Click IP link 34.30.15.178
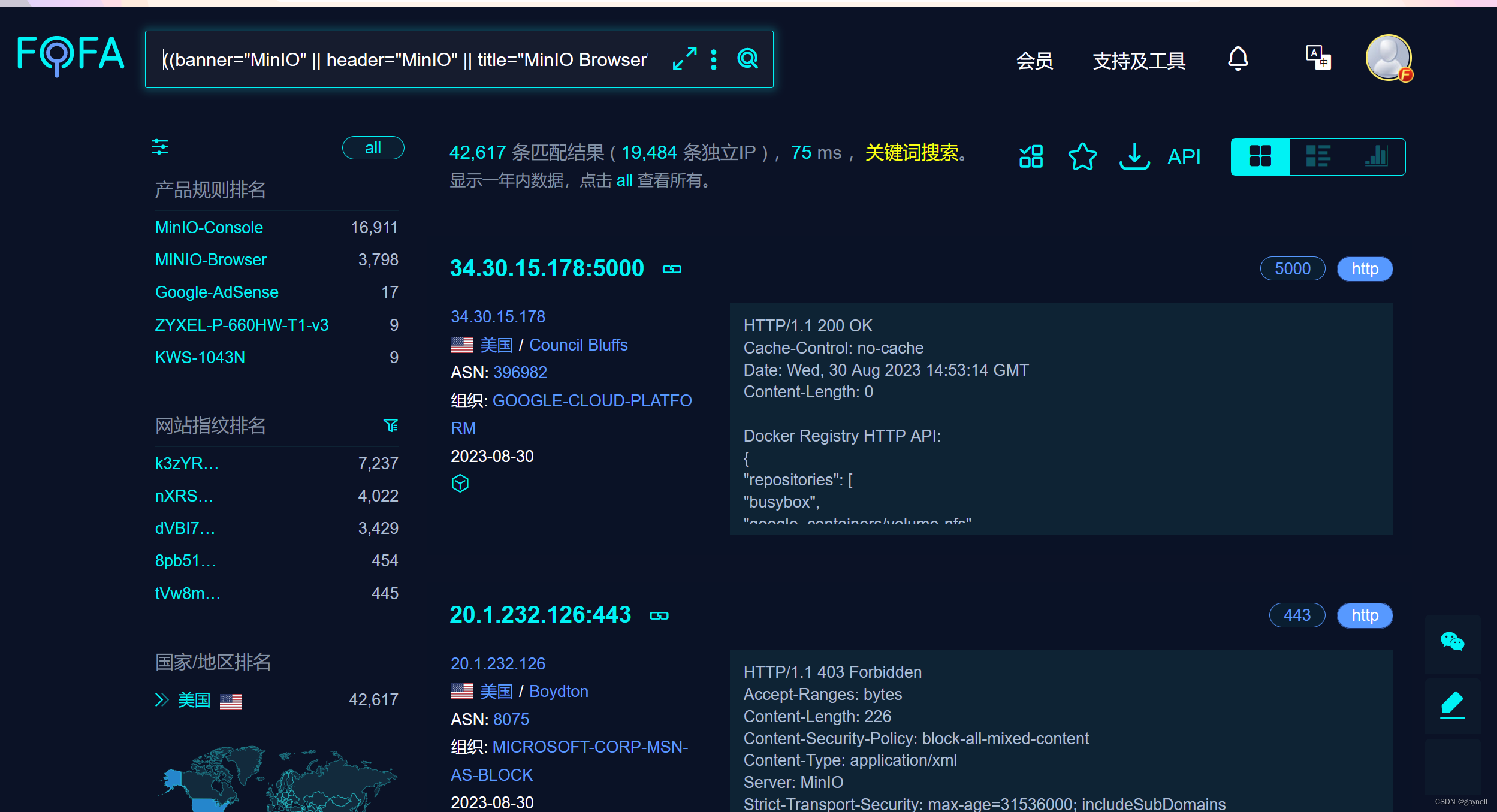 (498, 316)
